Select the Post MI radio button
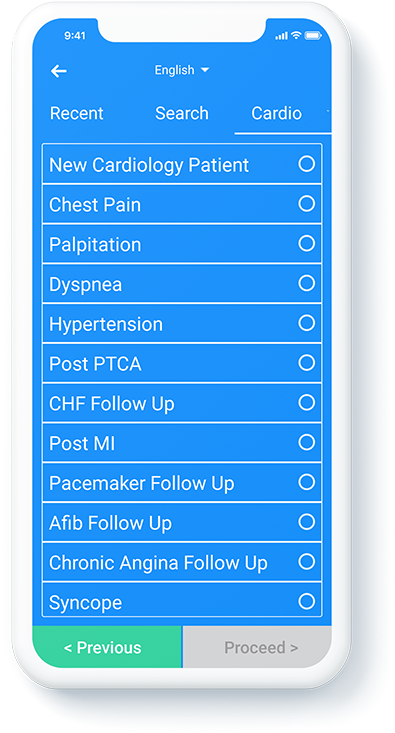 point(307,442)
